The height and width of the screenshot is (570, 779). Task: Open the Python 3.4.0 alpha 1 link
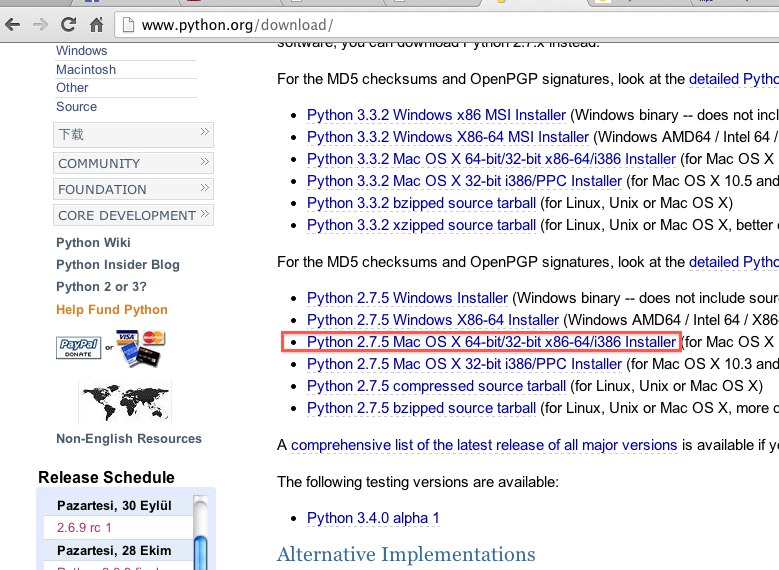[373, 518]
